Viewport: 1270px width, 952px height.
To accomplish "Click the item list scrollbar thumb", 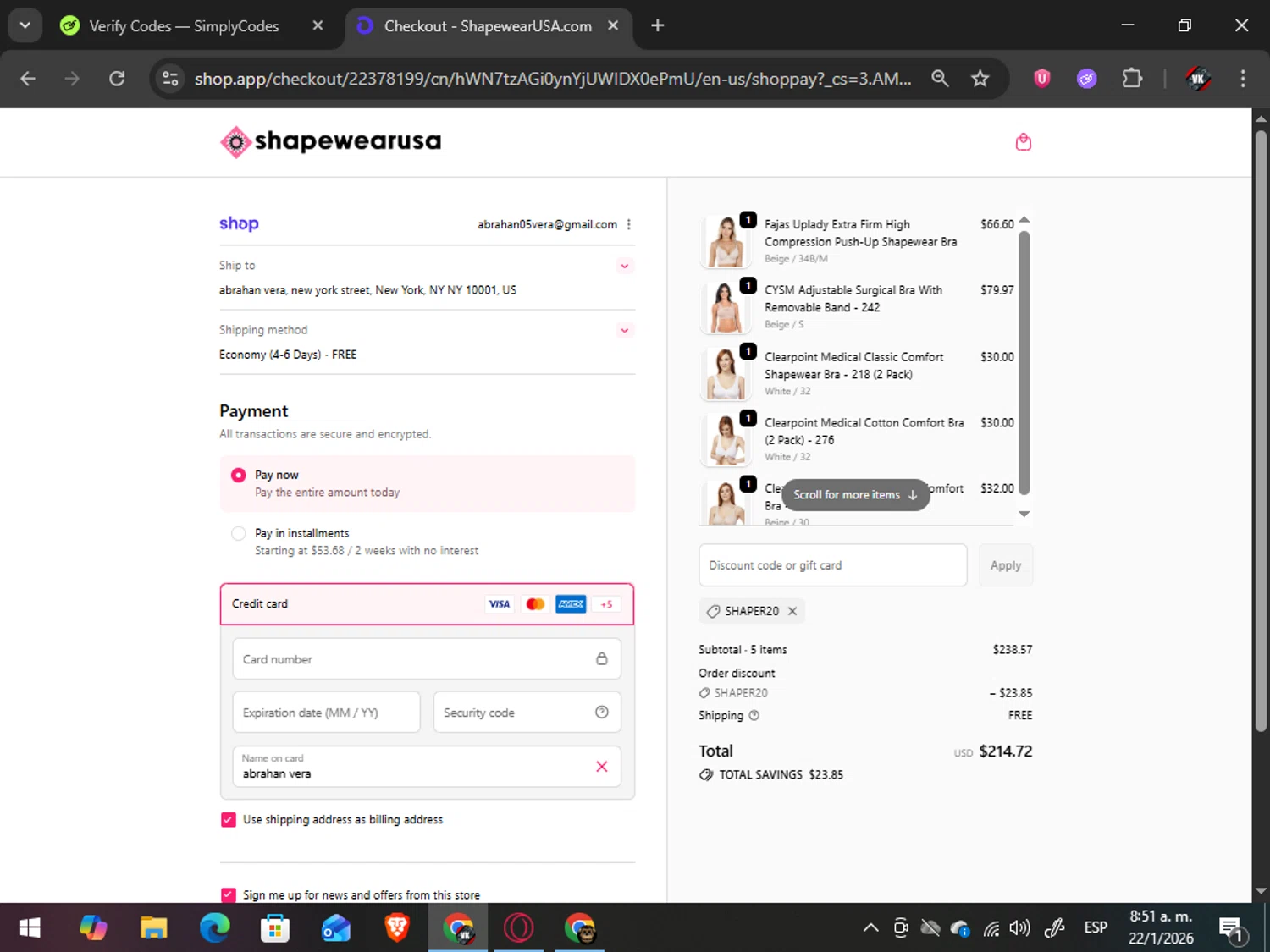I will pyautogui.click(x=1024, y=362).
